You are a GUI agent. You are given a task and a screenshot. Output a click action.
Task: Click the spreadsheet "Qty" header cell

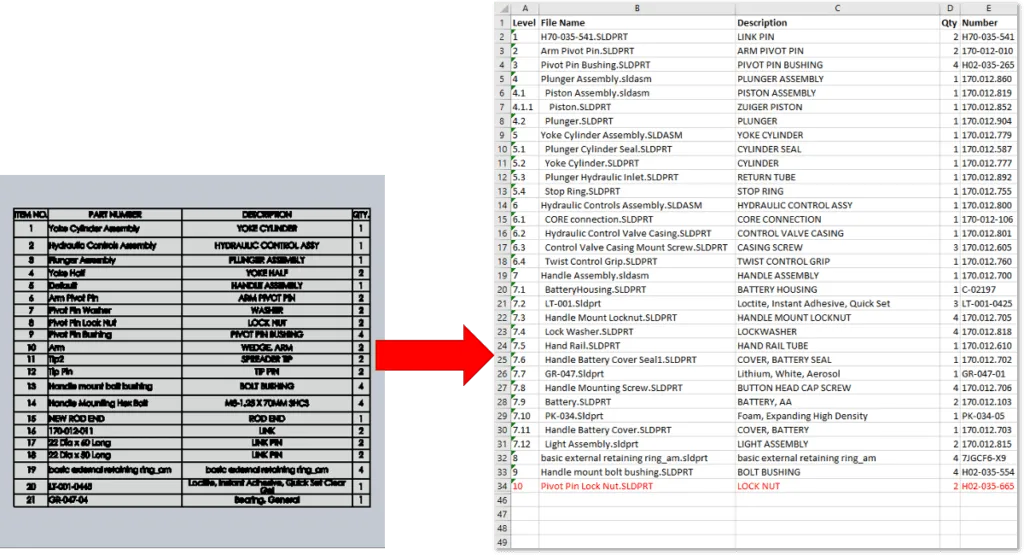[x=948, y=23]
